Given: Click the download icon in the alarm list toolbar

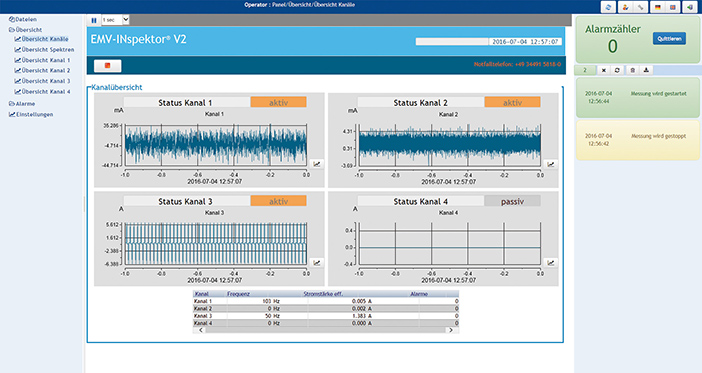Looking at the screenshot, I should (x=646, y=70).
